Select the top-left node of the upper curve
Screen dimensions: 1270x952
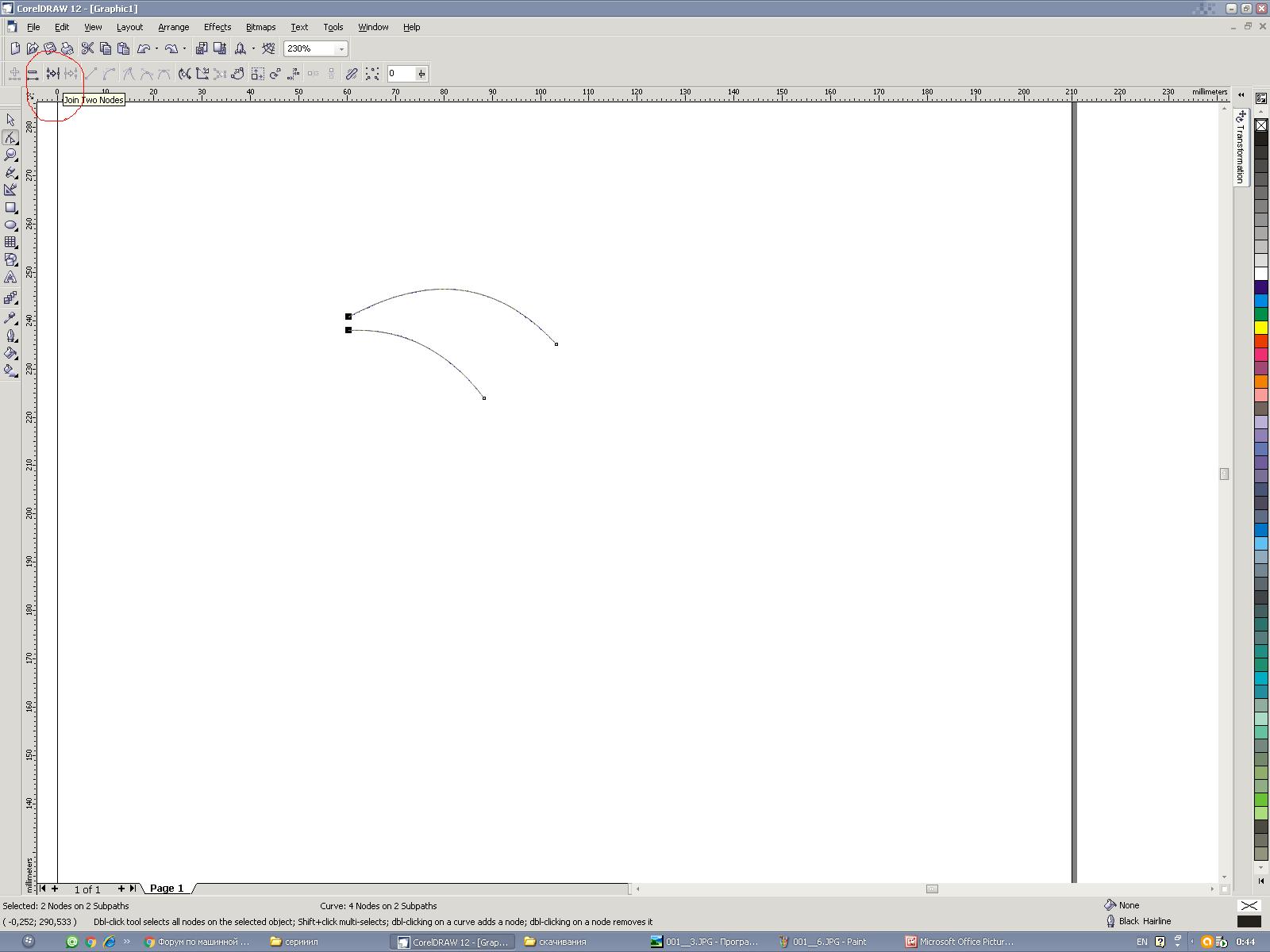[348, 317]
